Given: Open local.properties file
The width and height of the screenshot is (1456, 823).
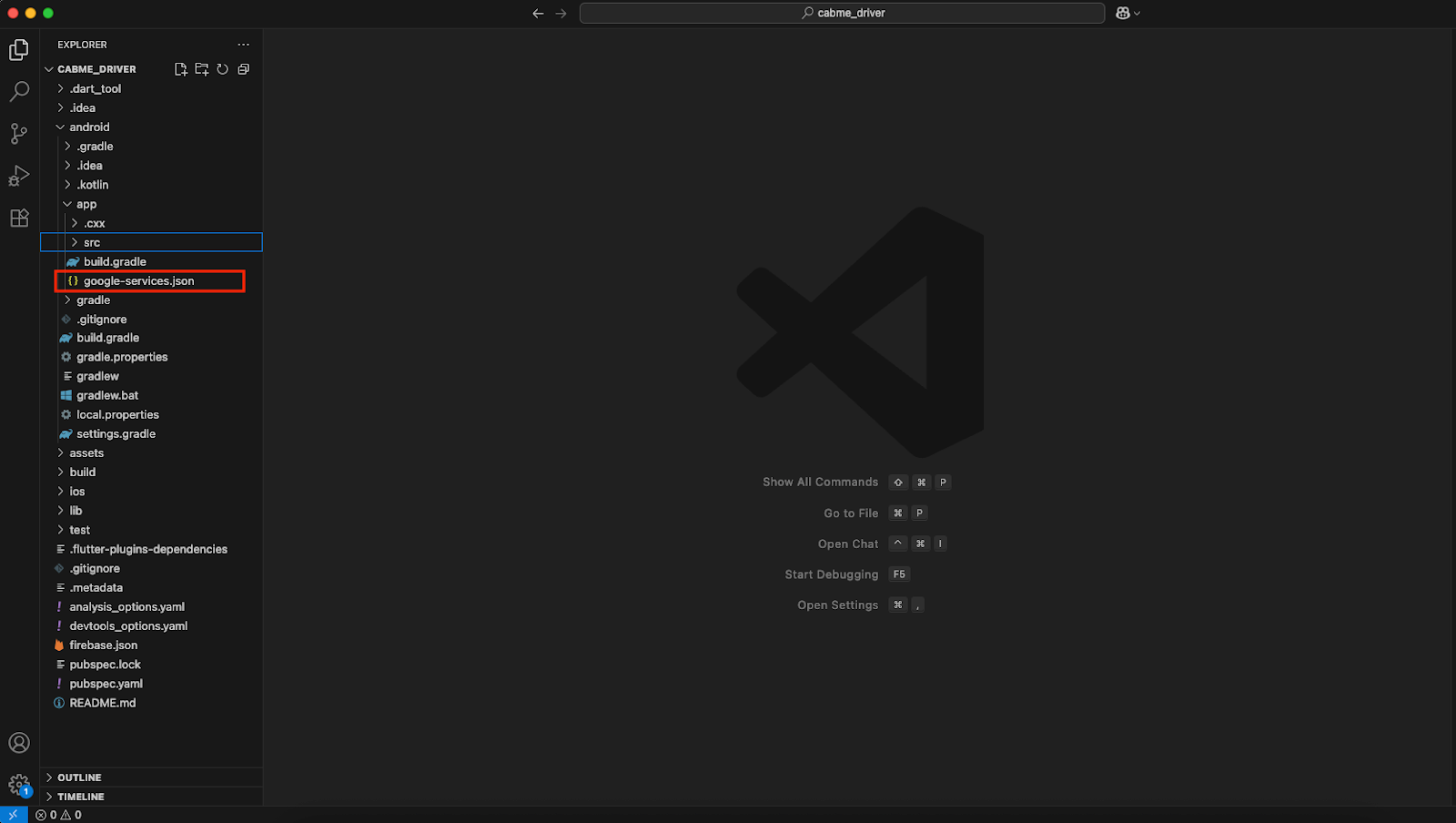Looking at the screenshot, I should (151, 414).
